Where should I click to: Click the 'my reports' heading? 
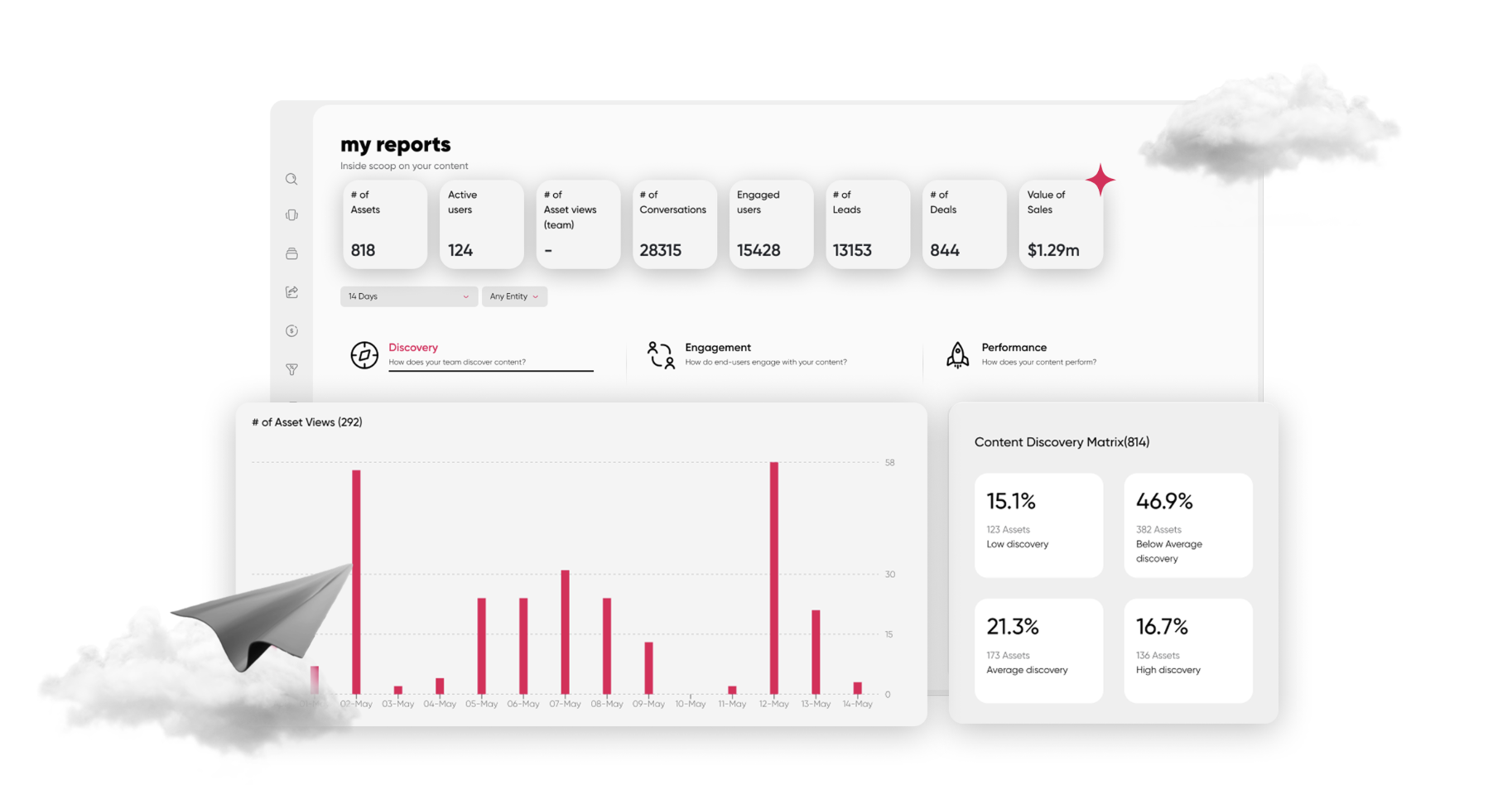[395, 144]
